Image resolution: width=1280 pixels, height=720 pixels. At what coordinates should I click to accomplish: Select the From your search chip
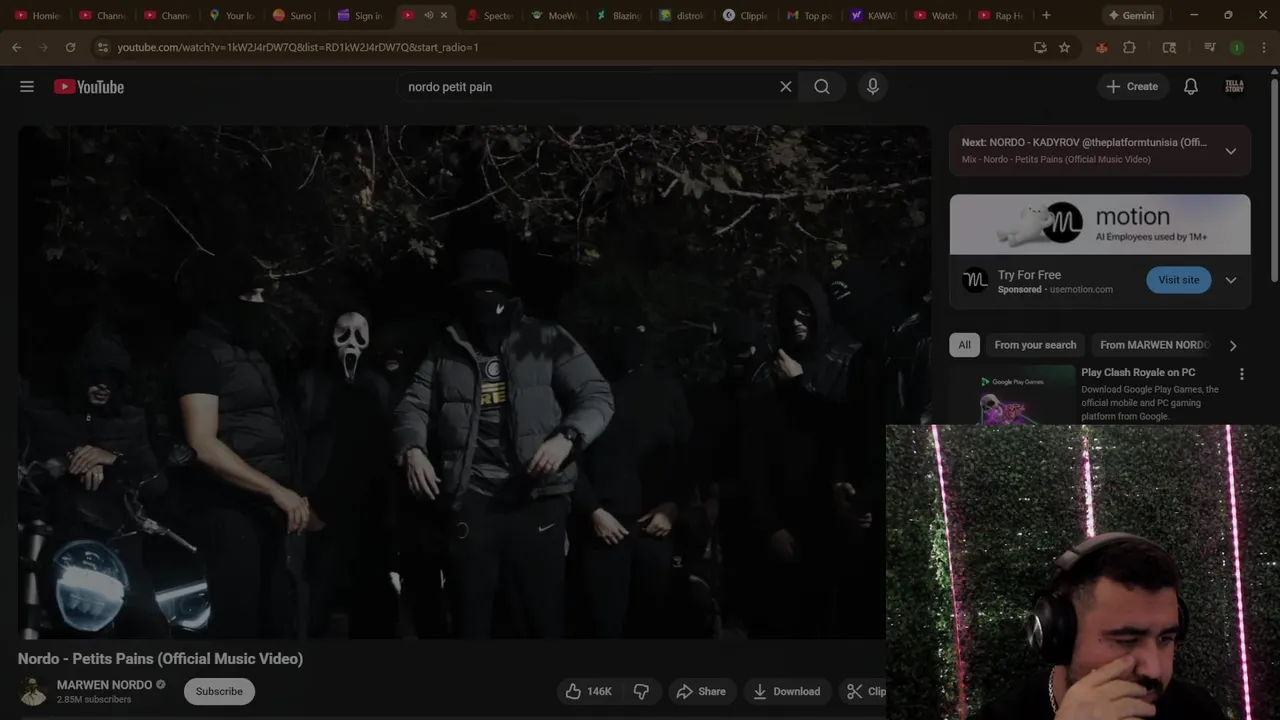1035,345
